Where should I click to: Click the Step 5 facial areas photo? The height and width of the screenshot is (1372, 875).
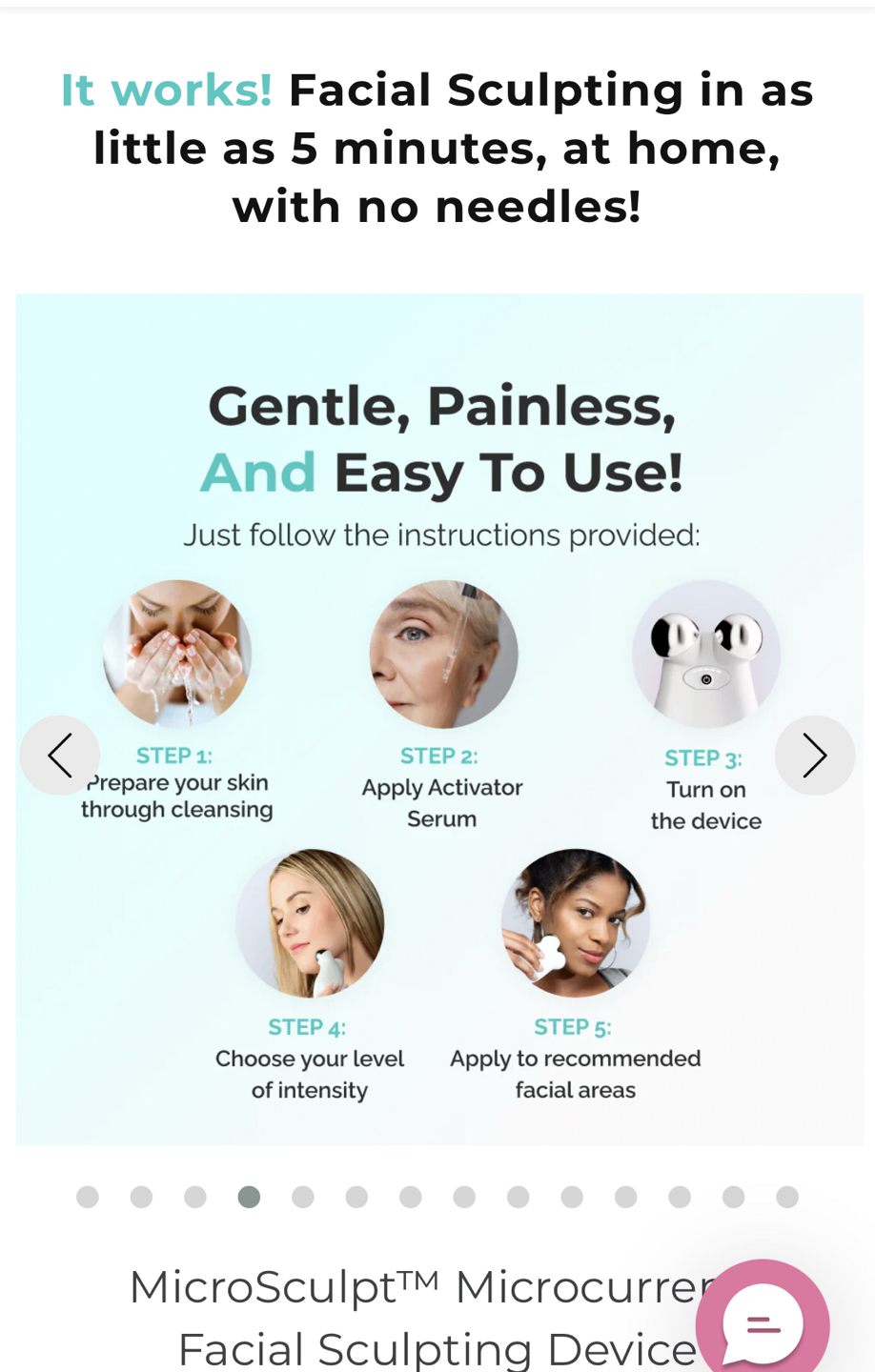[x=575, y=923]
